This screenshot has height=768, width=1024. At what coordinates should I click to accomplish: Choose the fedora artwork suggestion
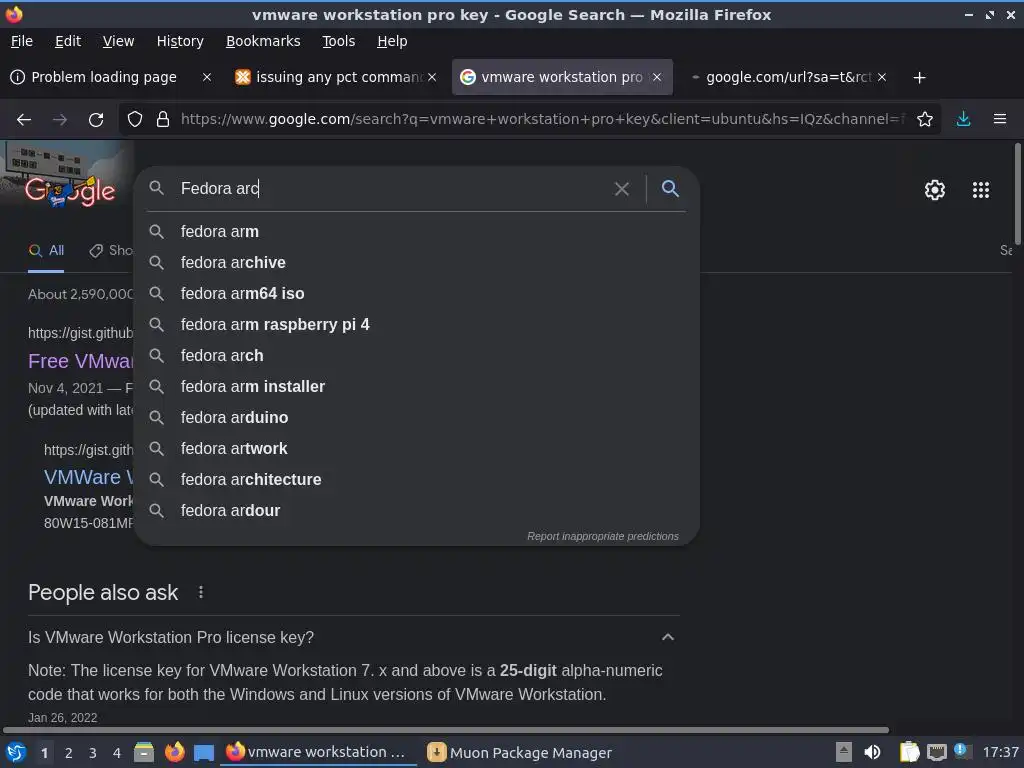pos(416,449)
